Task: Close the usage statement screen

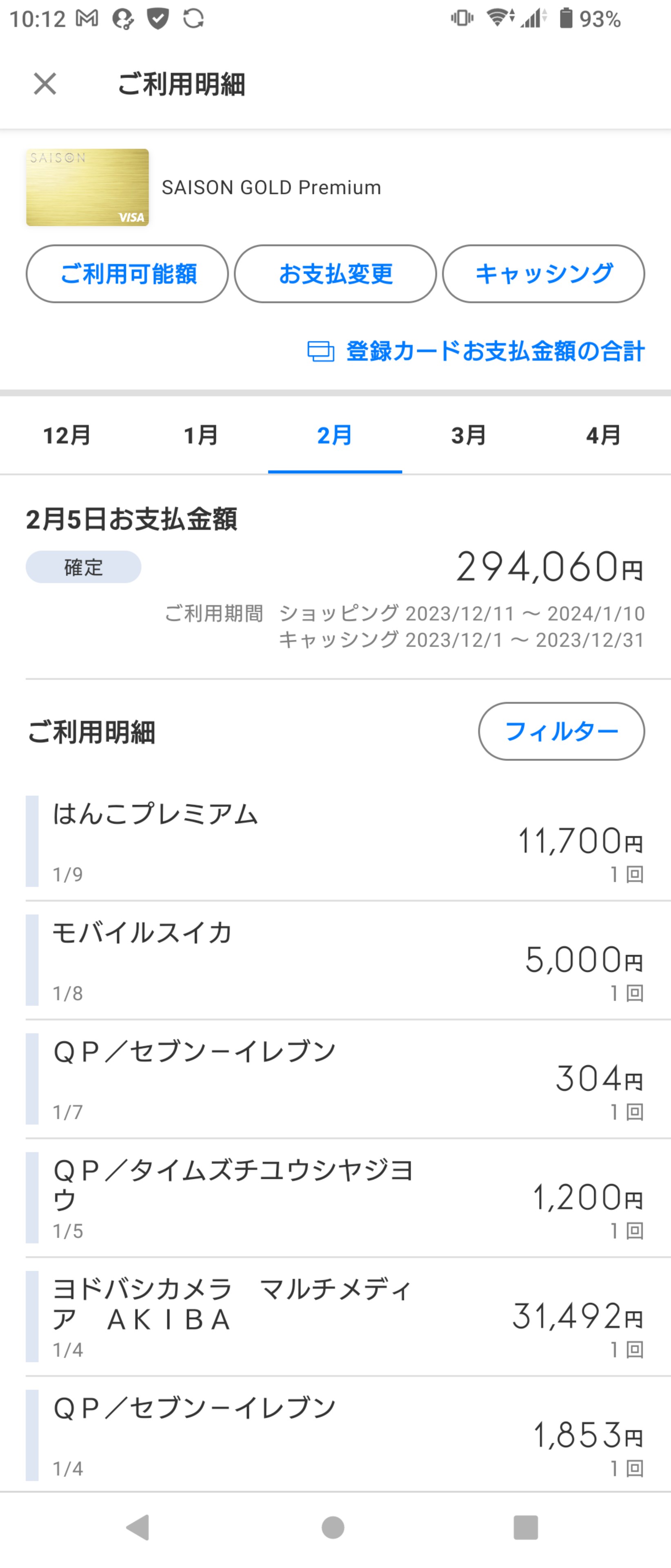Action: tap(45, 84)
